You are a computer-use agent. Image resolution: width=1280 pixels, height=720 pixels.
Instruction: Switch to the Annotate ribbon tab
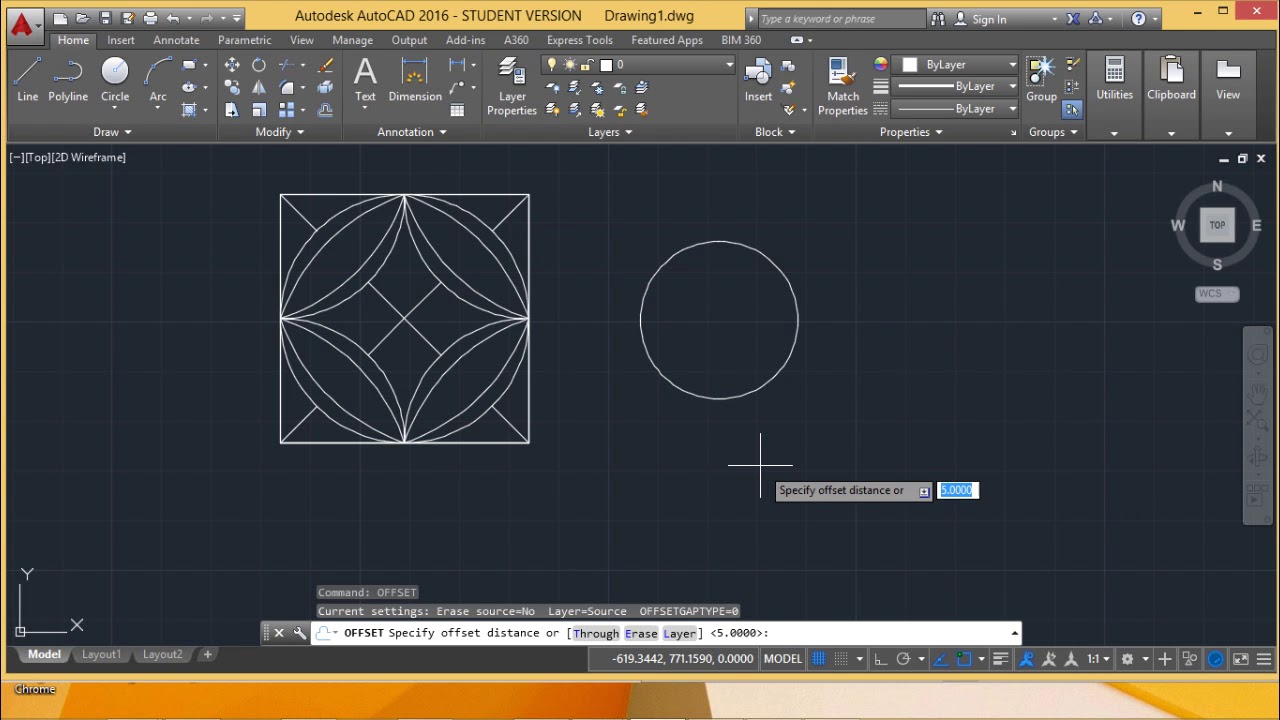tap(176, 40)
